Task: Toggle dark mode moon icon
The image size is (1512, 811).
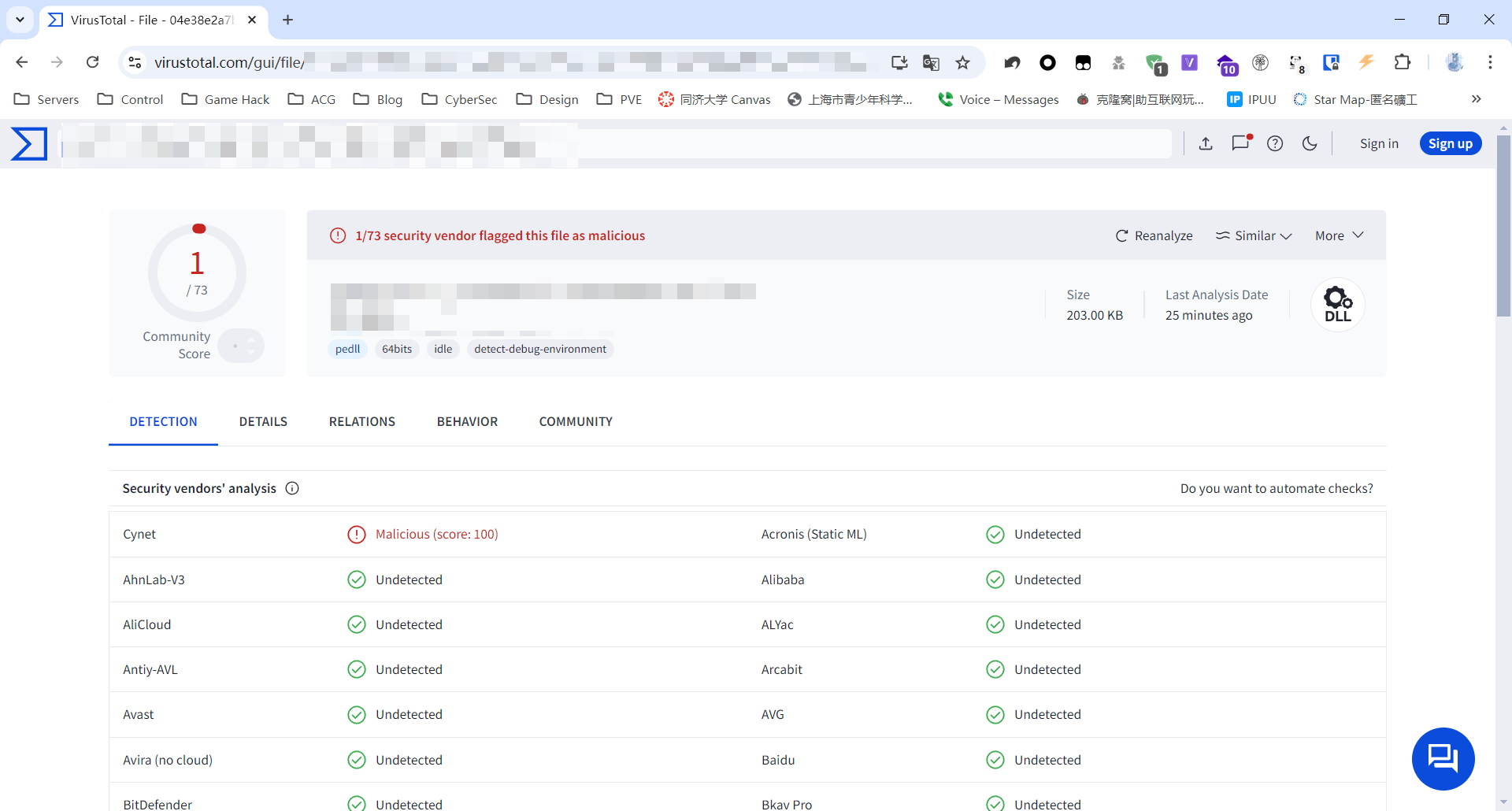Action: (x=1310, y=143)
